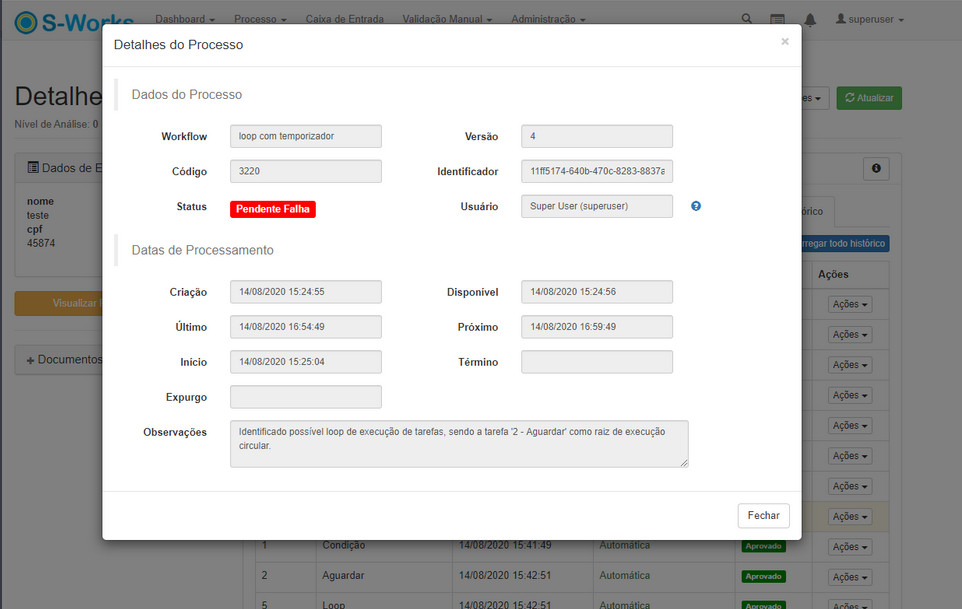The image size is (962, 609).
Task: Click the highlighted row's Ações dropdown
Action: (x=850, y=516)
